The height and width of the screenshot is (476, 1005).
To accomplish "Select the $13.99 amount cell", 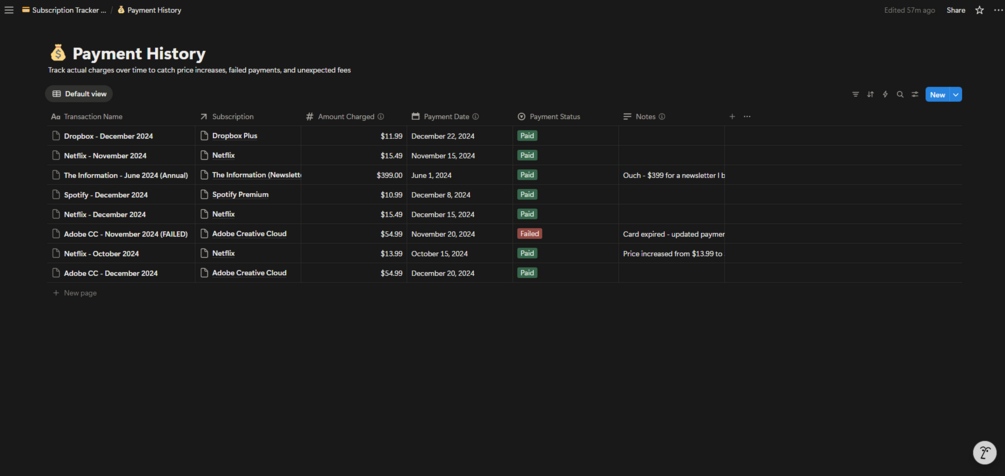I will click(354, 253).
